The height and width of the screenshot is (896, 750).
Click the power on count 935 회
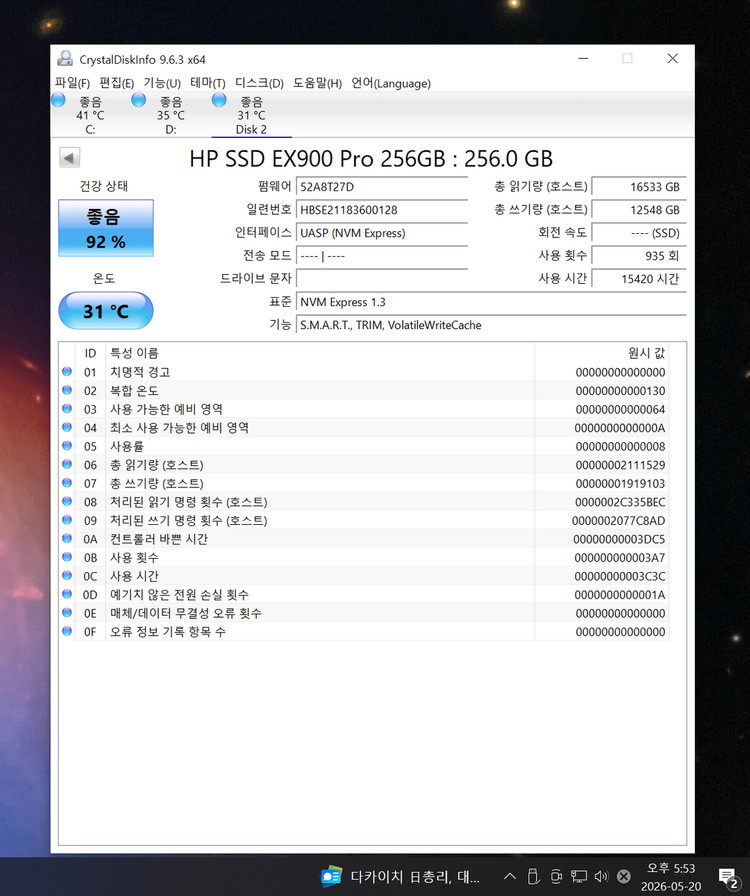point(639,255)
